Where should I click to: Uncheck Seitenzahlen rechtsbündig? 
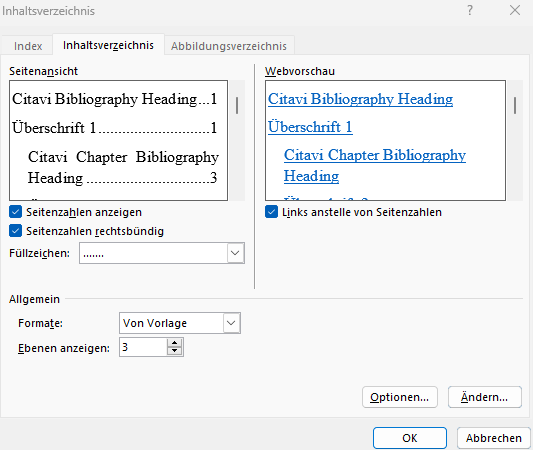tap(16, 231)
